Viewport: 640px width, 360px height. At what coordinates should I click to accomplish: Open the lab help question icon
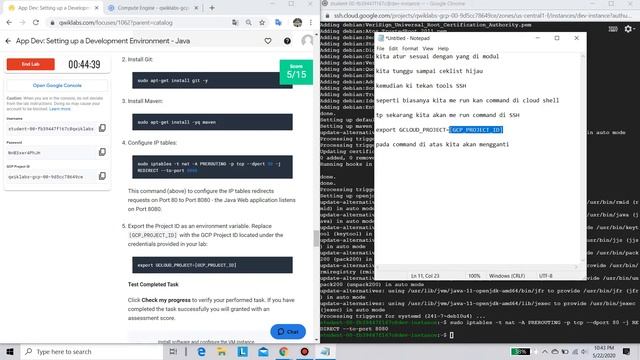click(x=287, y=41)
